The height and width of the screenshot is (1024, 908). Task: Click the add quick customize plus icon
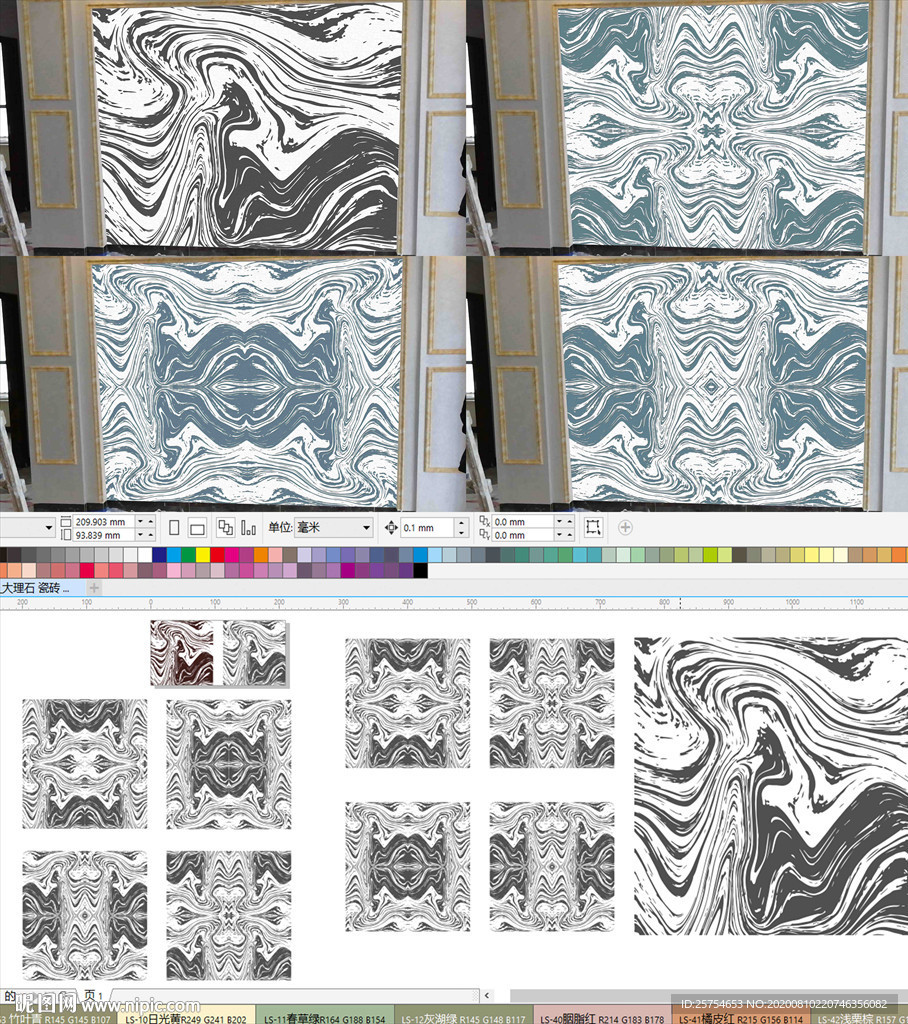click(x=625, y=527)
